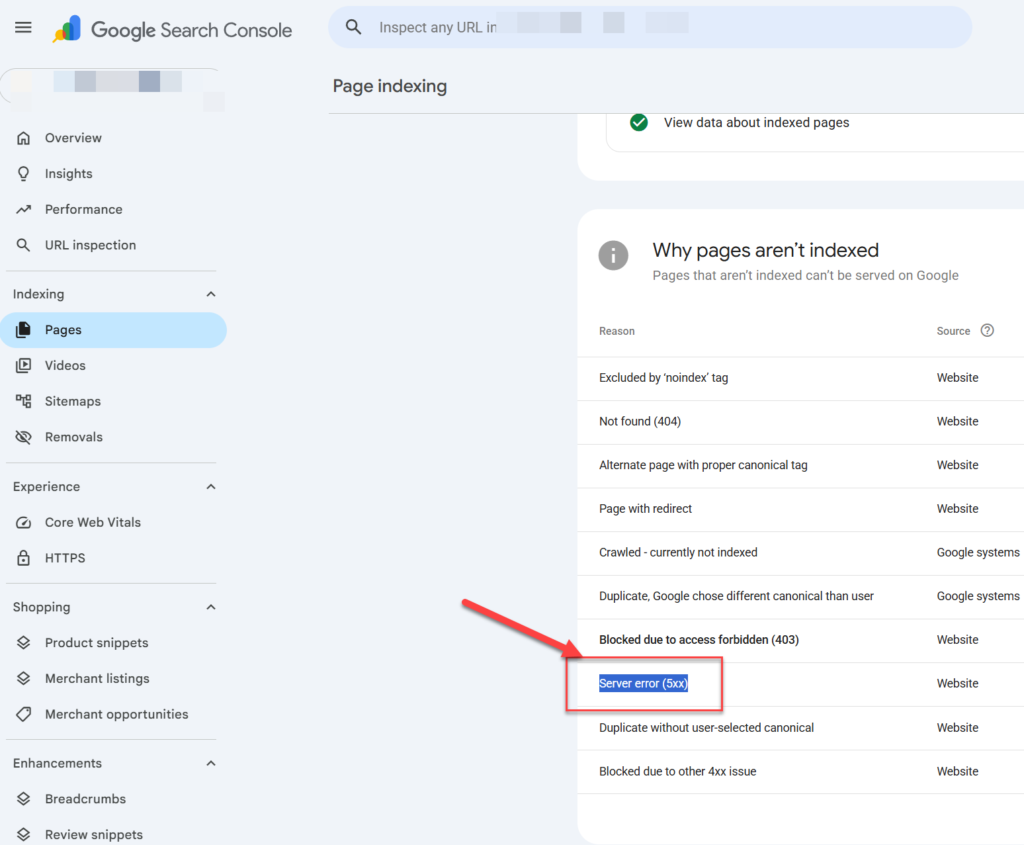Screen dimensions: 1024x845
Task: Click the Review snippets layers icon
Action: click(x=24, y=835)
